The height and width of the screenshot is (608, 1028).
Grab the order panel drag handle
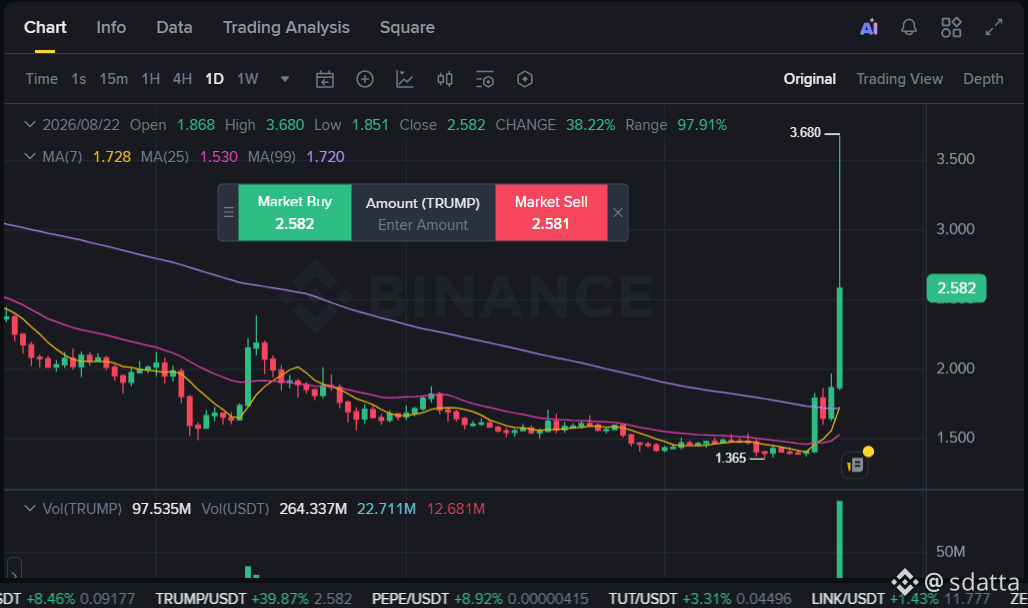pos(229,213)
